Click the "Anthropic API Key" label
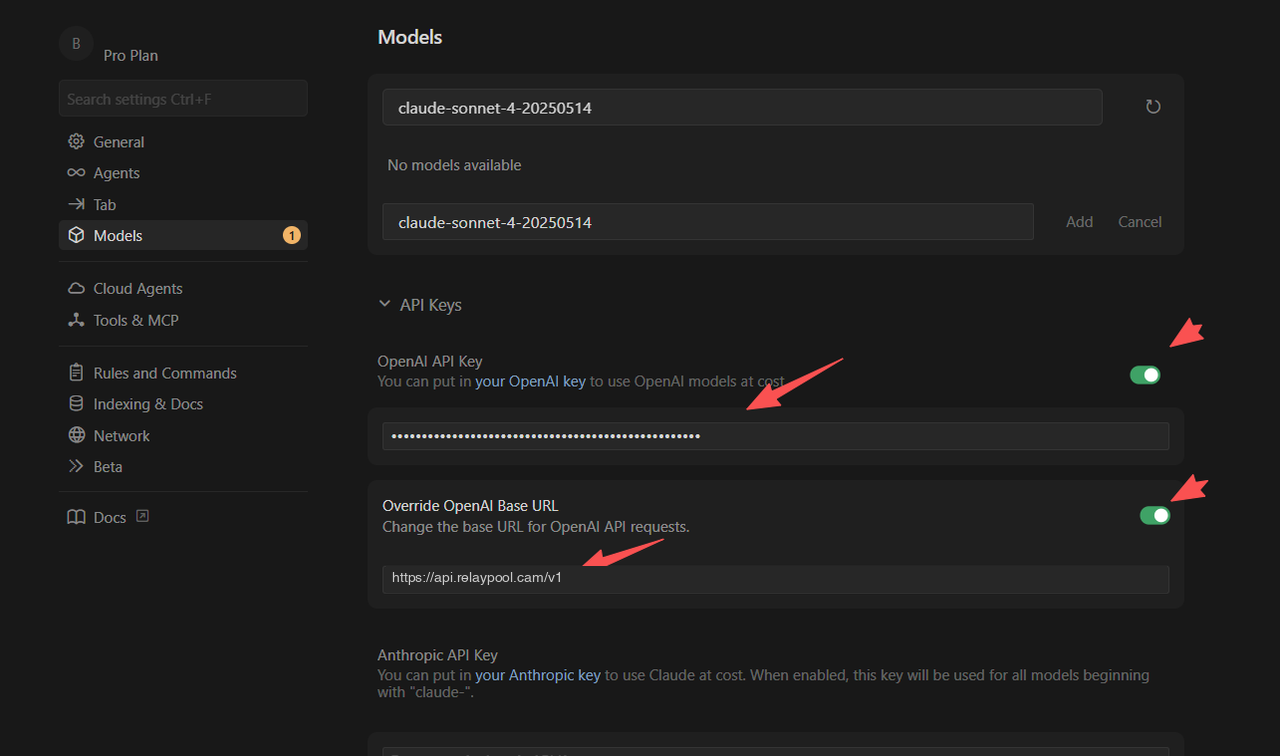1280x756 pixels. pyautogui.click(x=437, y=655)
